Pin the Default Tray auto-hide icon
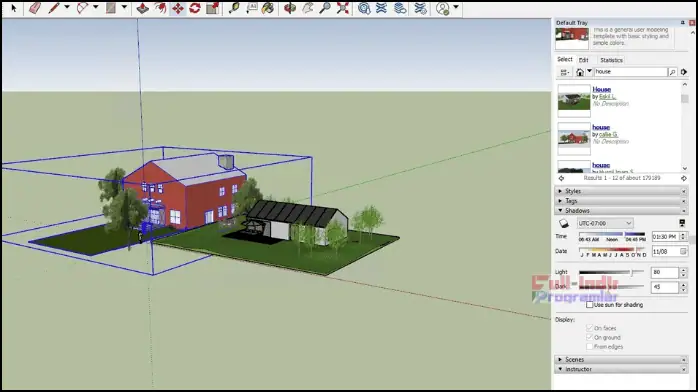Viewport: 698px width, 392px height. click(x=682, y=22)
